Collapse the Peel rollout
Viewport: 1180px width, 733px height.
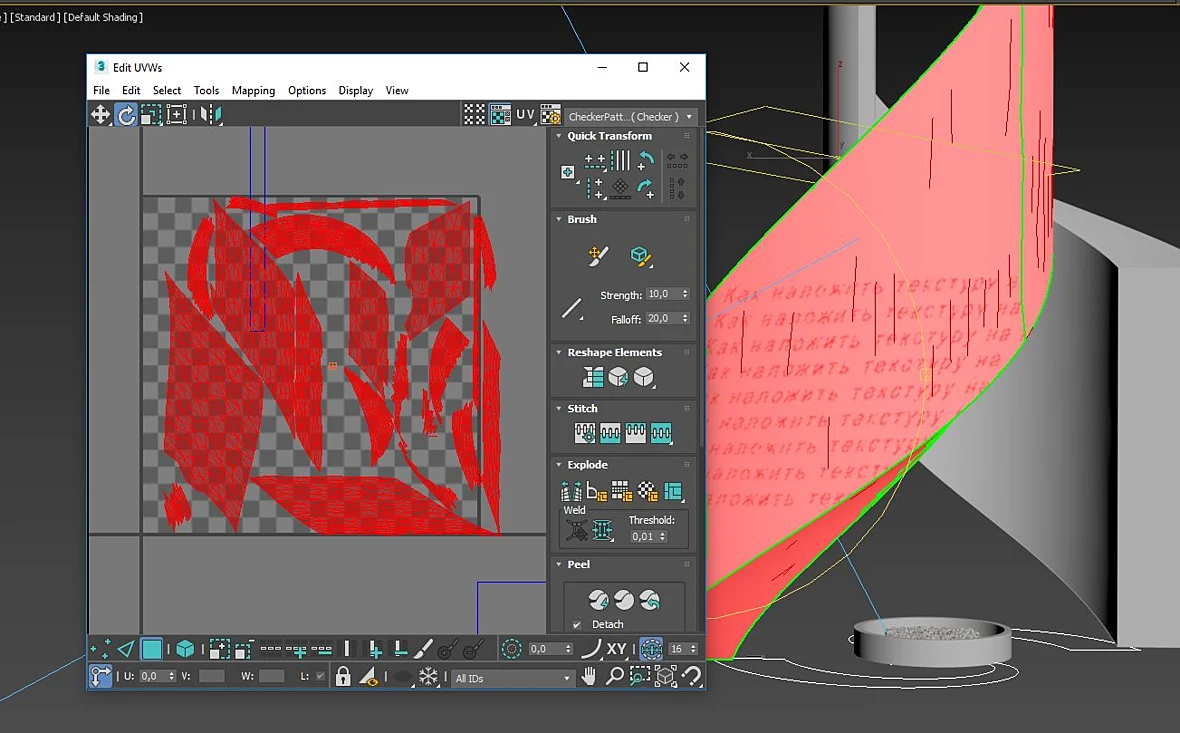coord(558,564)
